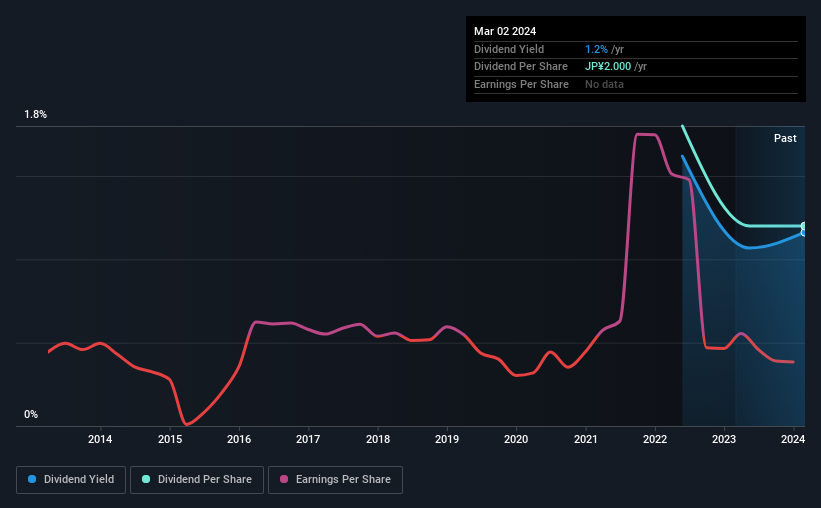Click the Mar 02 2024 tooltip date

click(x=505, y=31)
